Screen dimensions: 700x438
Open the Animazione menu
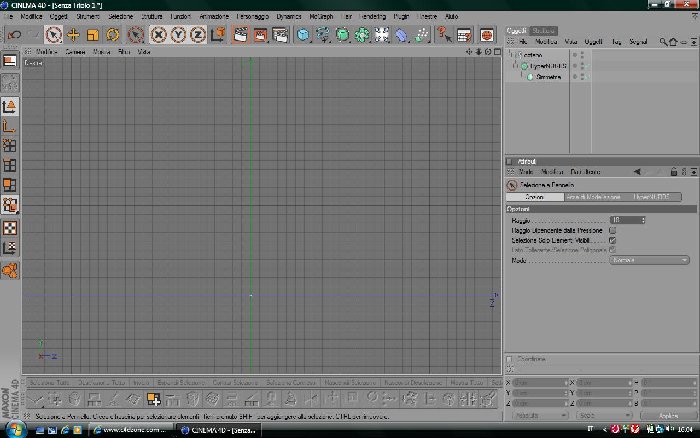tap(214, 17)
